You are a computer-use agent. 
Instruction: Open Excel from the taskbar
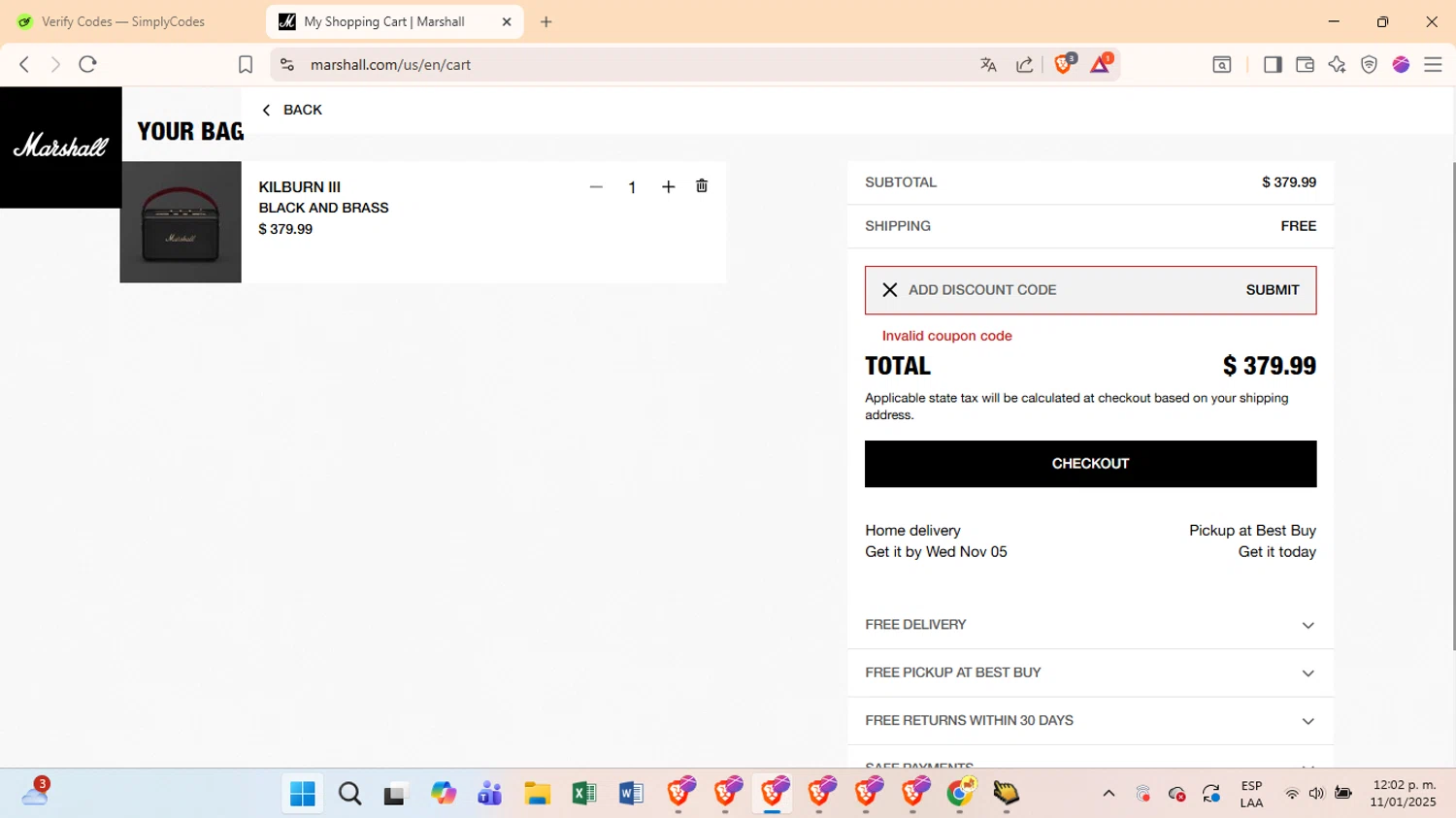coord(583,794)
